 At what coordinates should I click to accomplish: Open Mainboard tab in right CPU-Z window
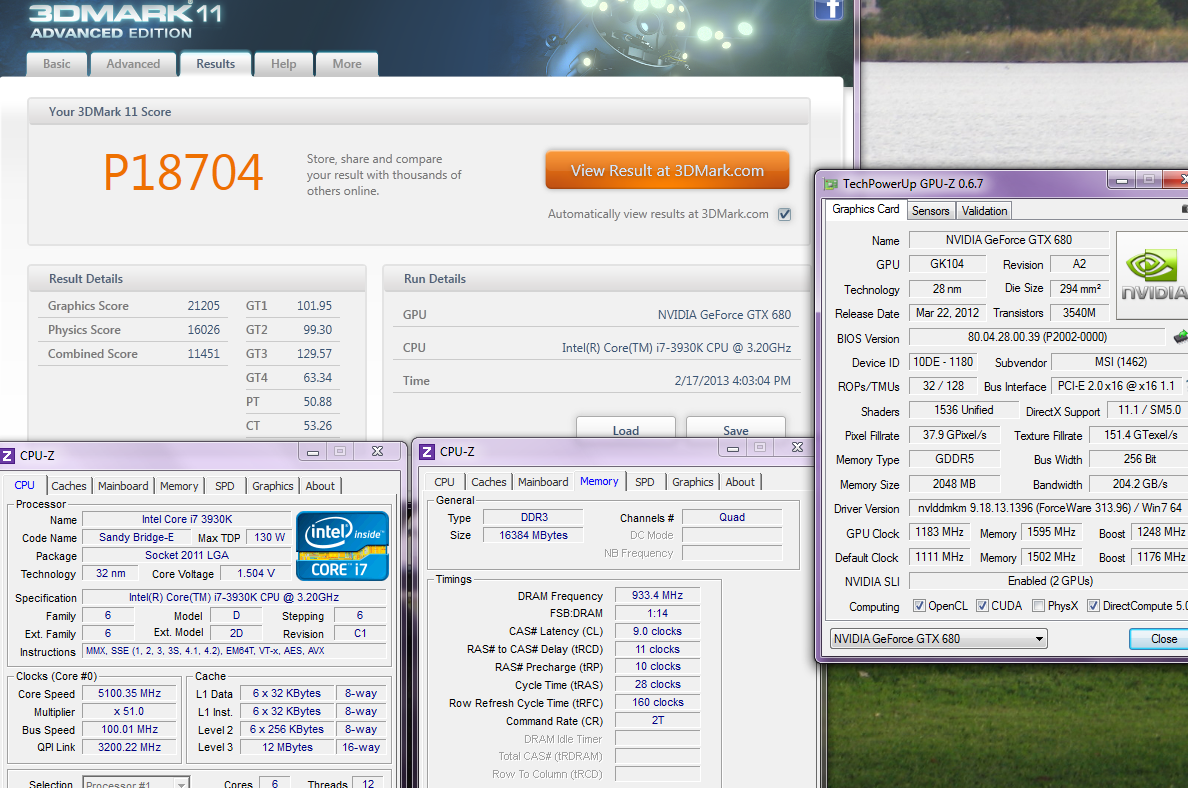click(542, 482)
